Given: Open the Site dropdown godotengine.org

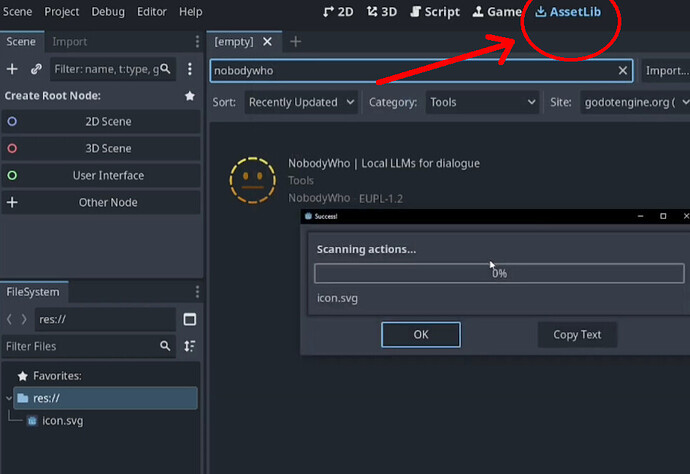Looking at the screenshot, I should coord(635,103).
